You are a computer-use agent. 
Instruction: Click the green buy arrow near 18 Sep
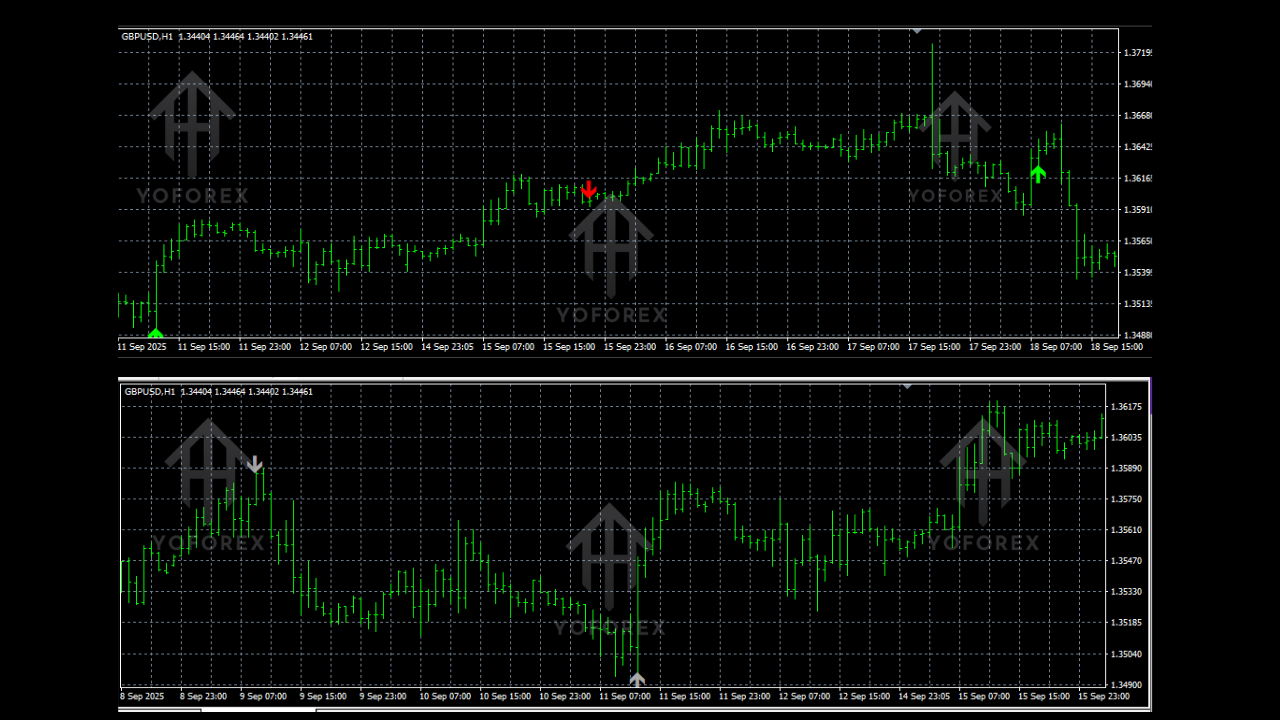point(1038,174)
